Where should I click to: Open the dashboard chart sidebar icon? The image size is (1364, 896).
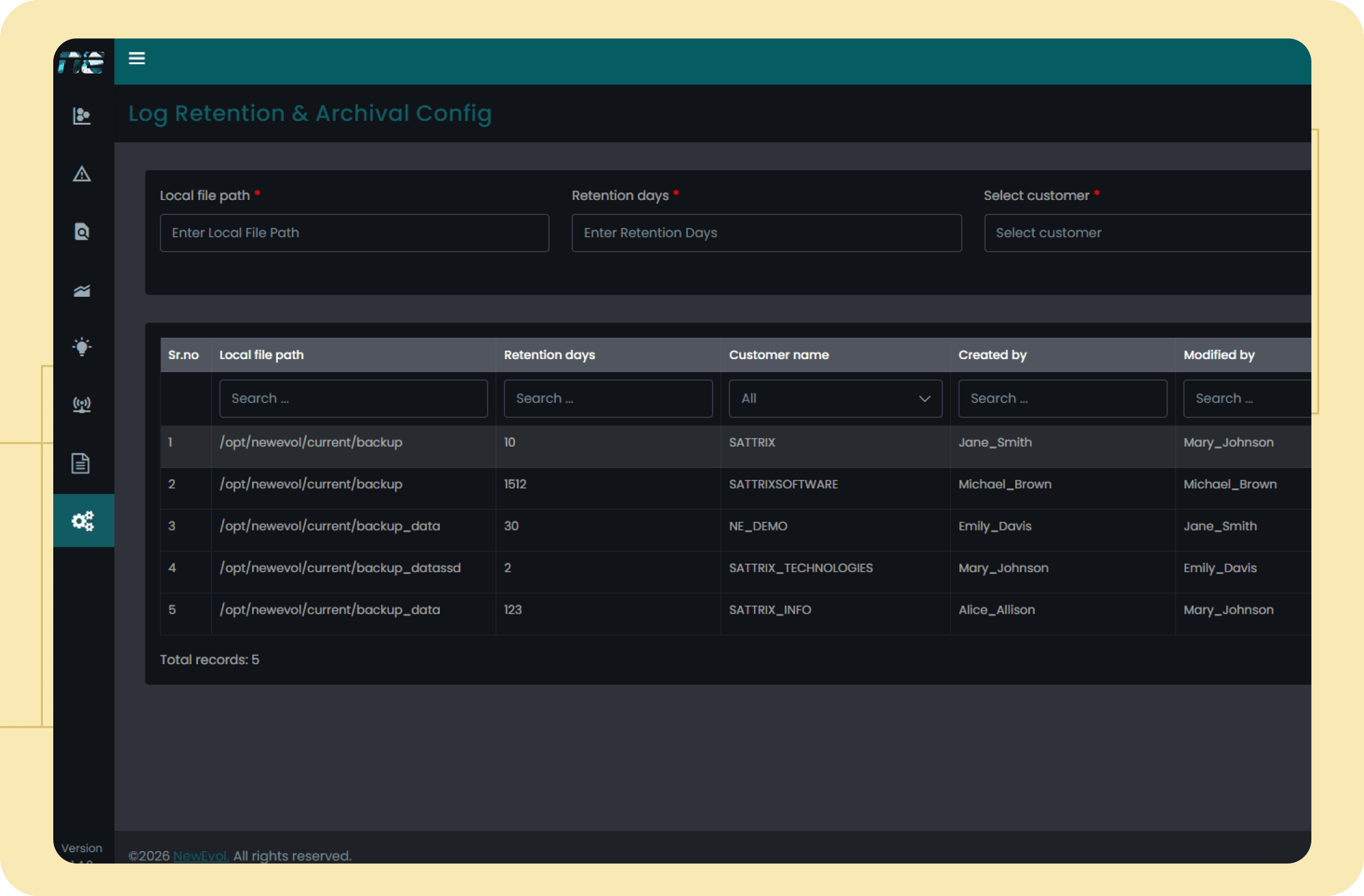pos(82,116)
